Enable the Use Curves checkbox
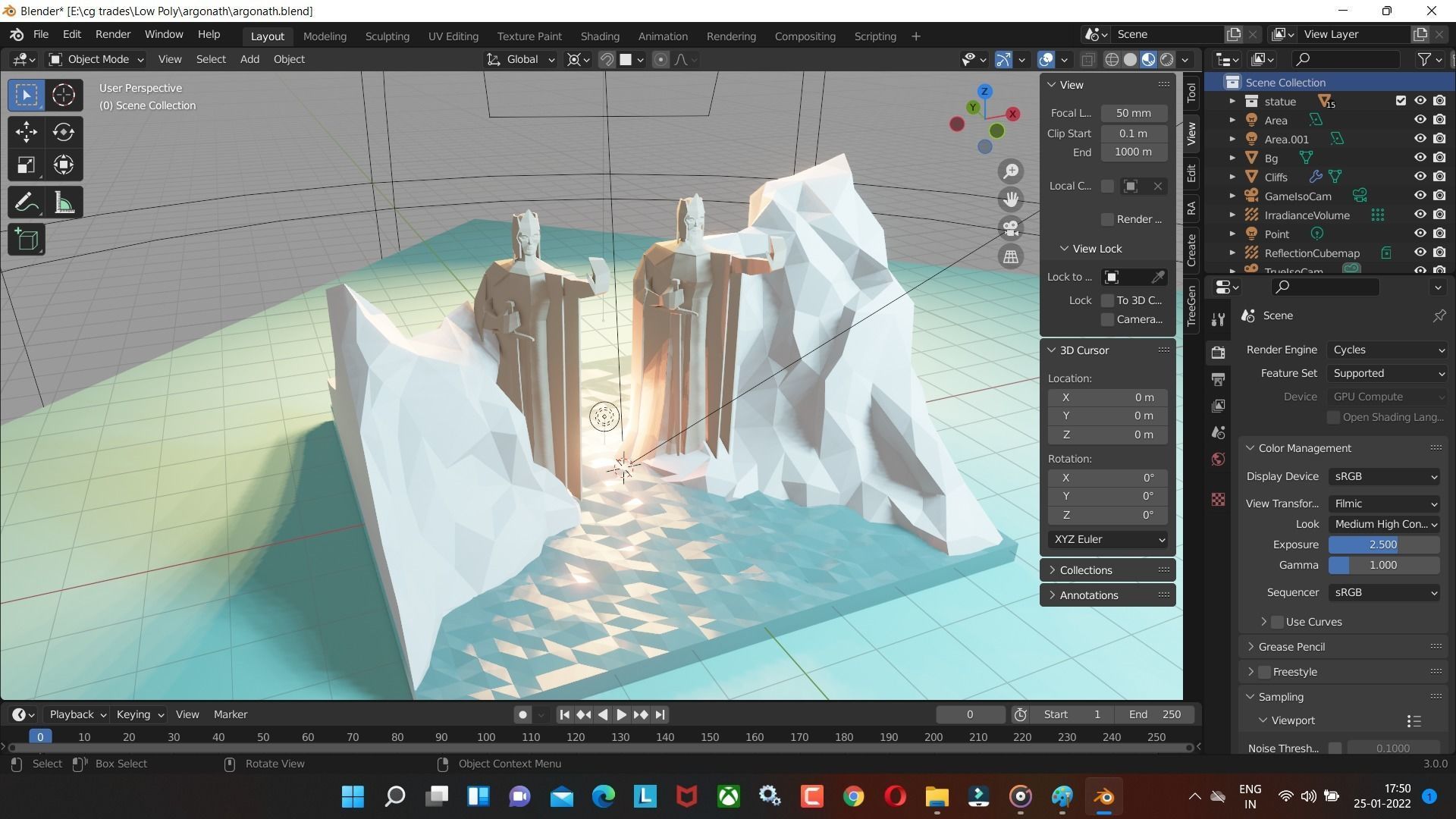 coord(1278,622)
